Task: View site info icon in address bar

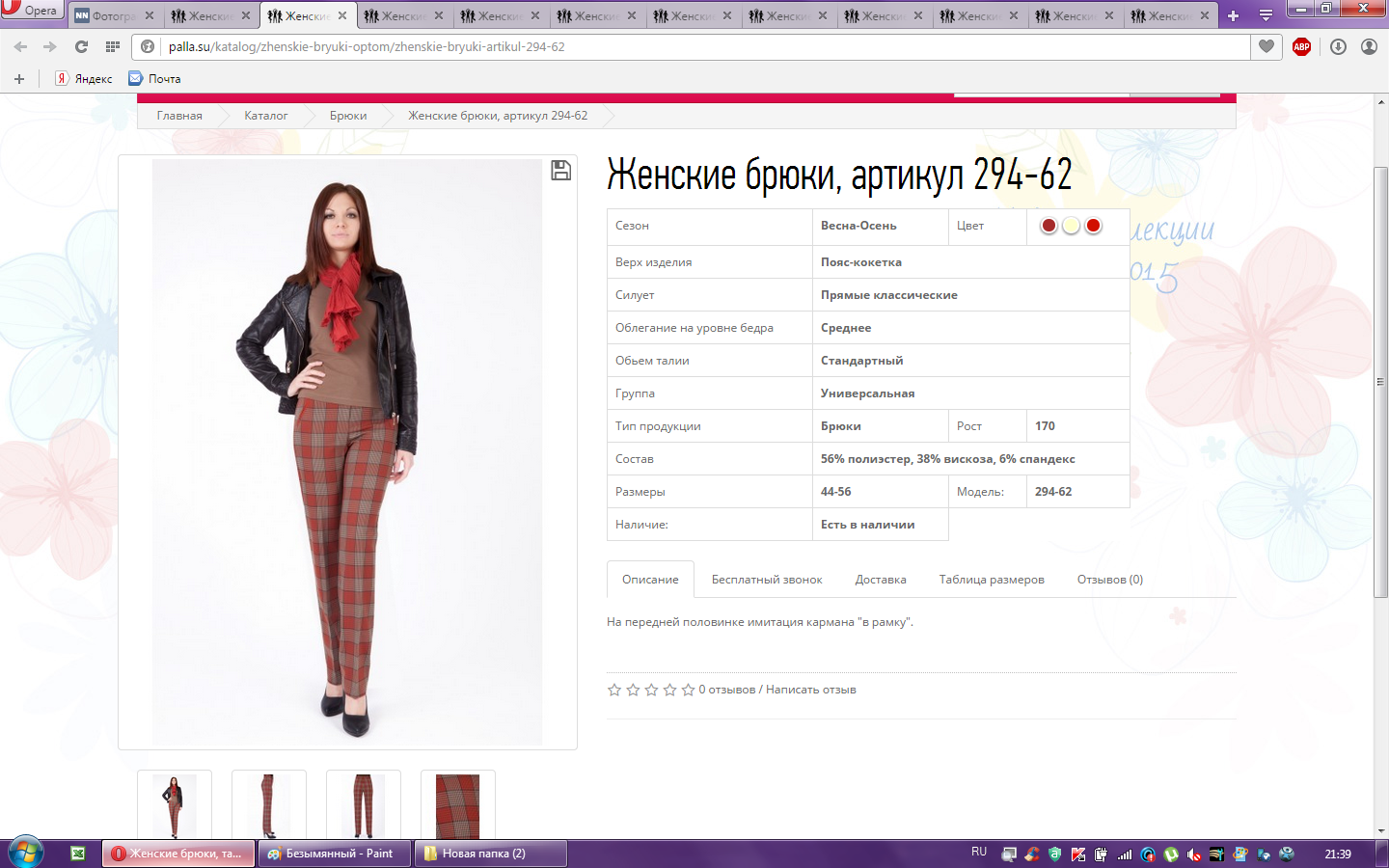Action: (x=148, y=46)
